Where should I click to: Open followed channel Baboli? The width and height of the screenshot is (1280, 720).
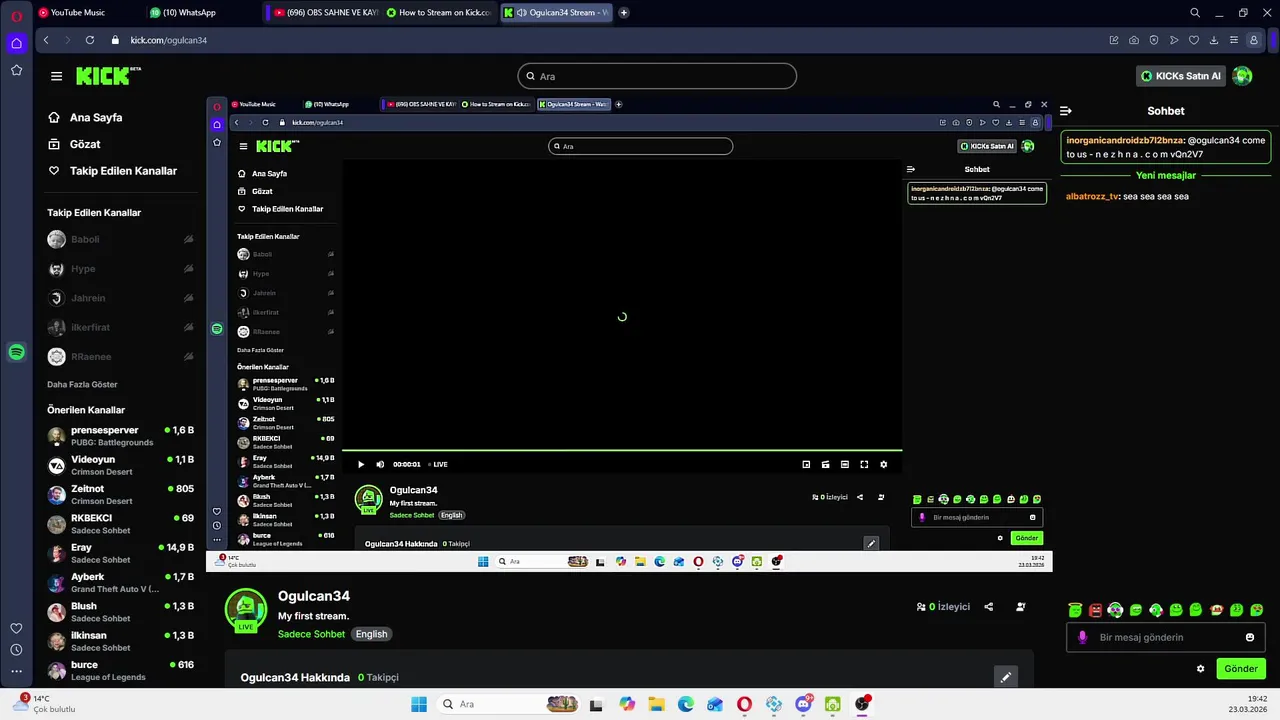point(121,239)
